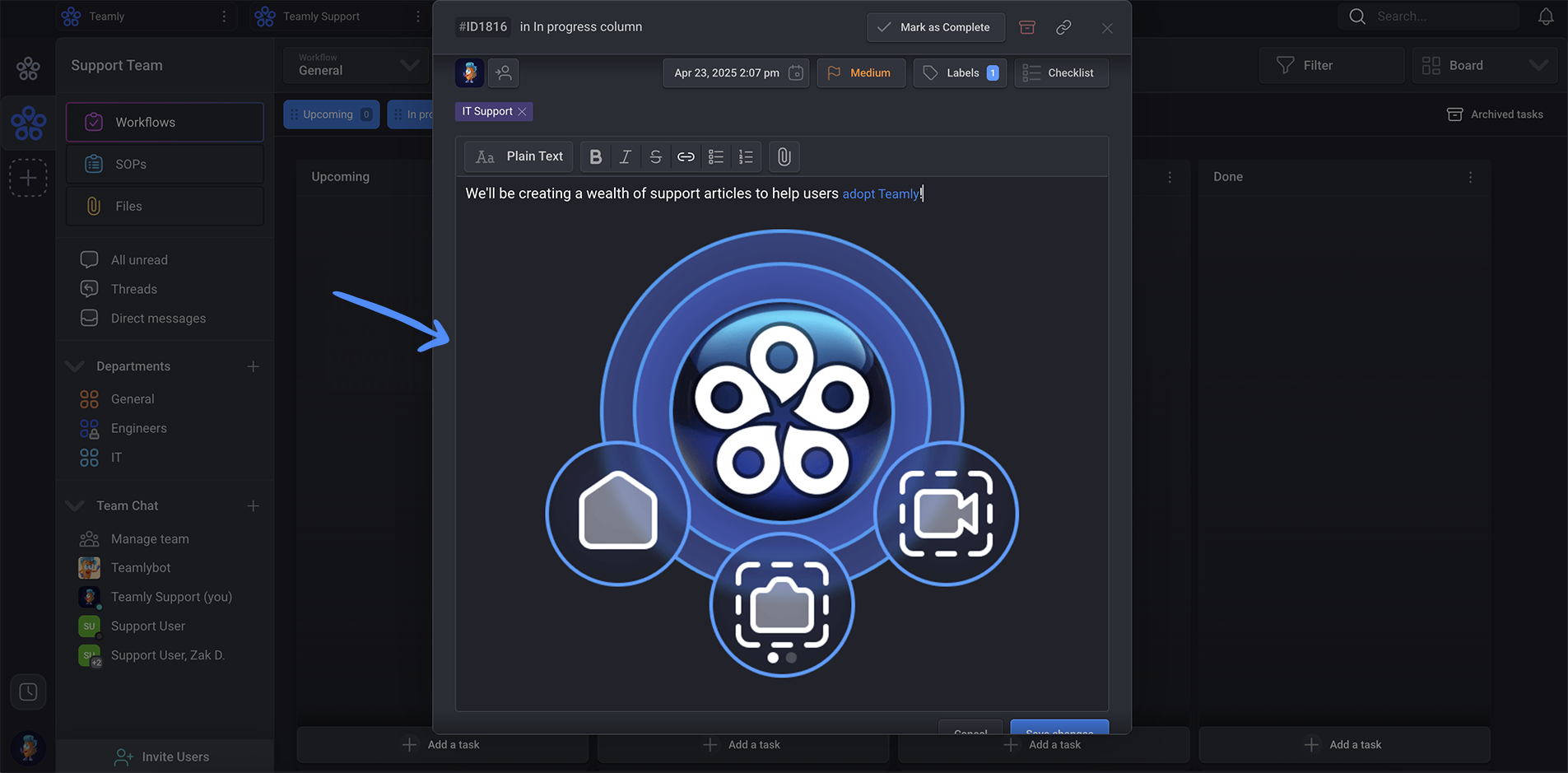Click the #ID1816 task identifier
Image resolution: width=1568 pixels, height=773 pixels.
tap(483, 27)
